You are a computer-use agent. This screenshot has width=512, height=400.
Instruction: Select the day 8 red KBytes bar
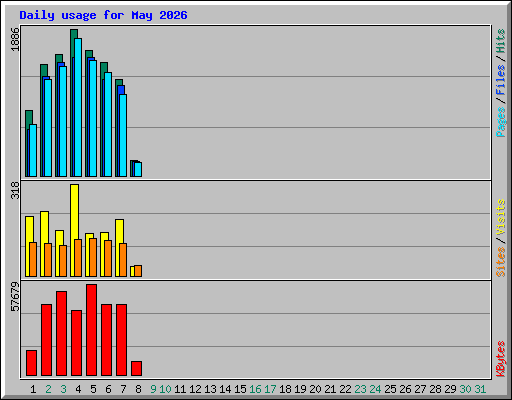tap(137, 369)
